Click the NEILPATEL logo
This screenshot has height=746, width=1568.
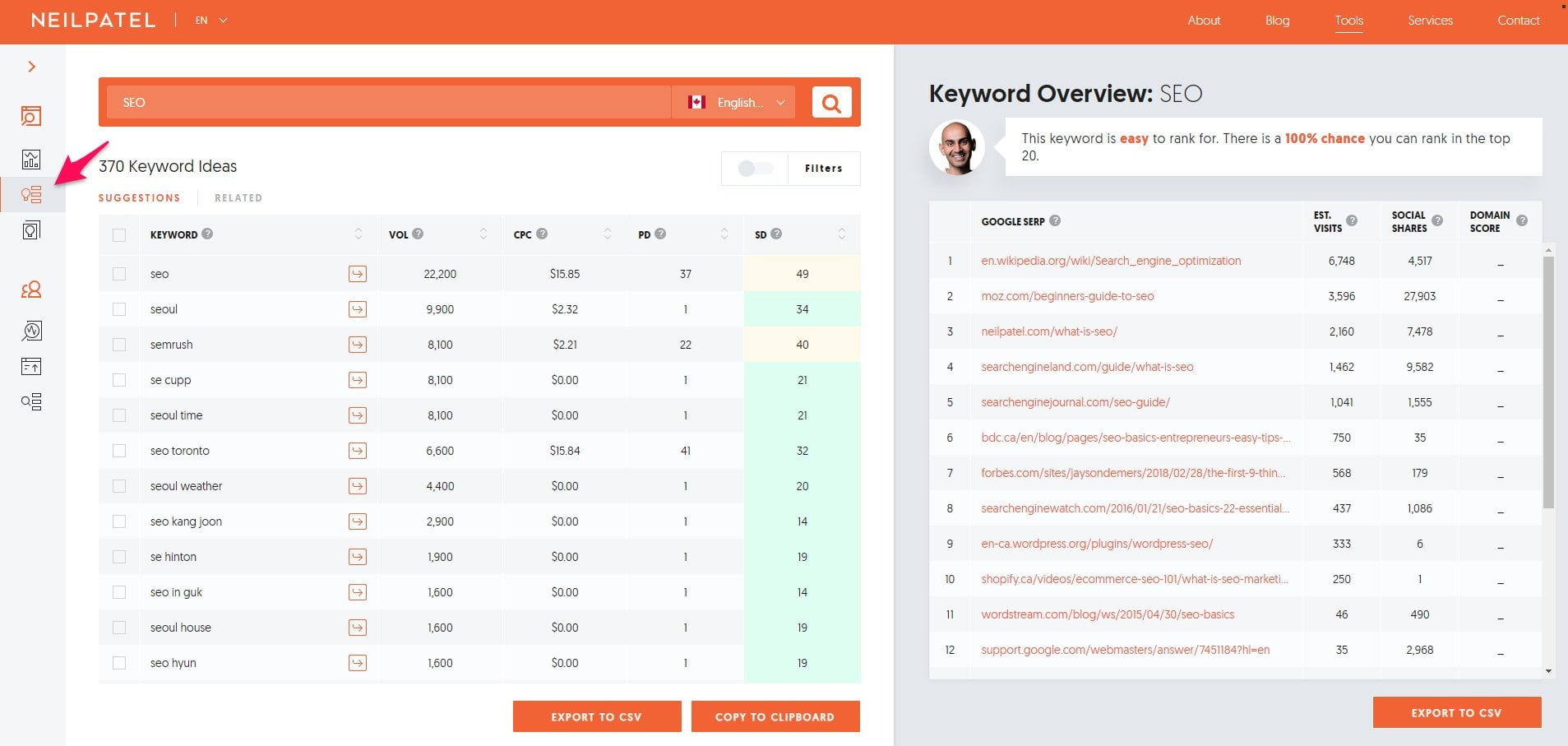tap(93, 21)
